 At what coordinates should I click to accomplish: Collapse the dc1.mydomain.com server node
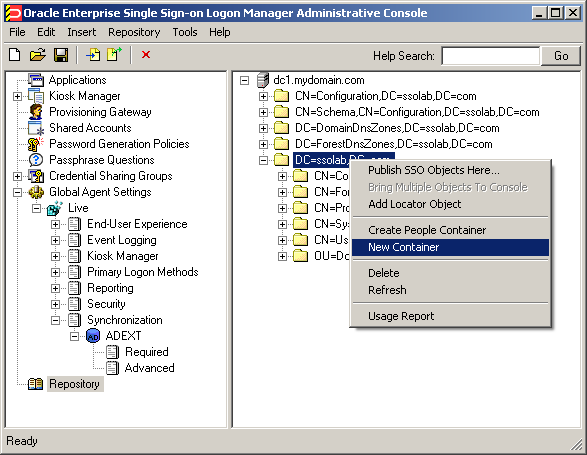(x=244, y=81)
